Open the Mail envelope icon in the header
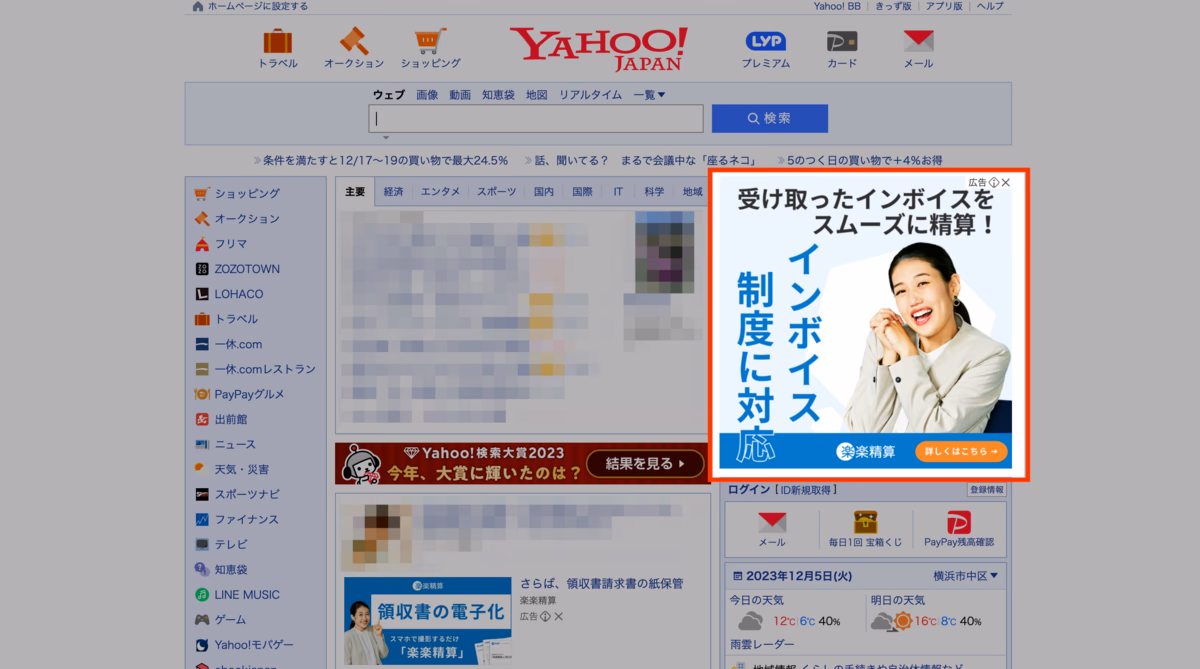This screenshot has width=1200, height=669. click(918, 41)
